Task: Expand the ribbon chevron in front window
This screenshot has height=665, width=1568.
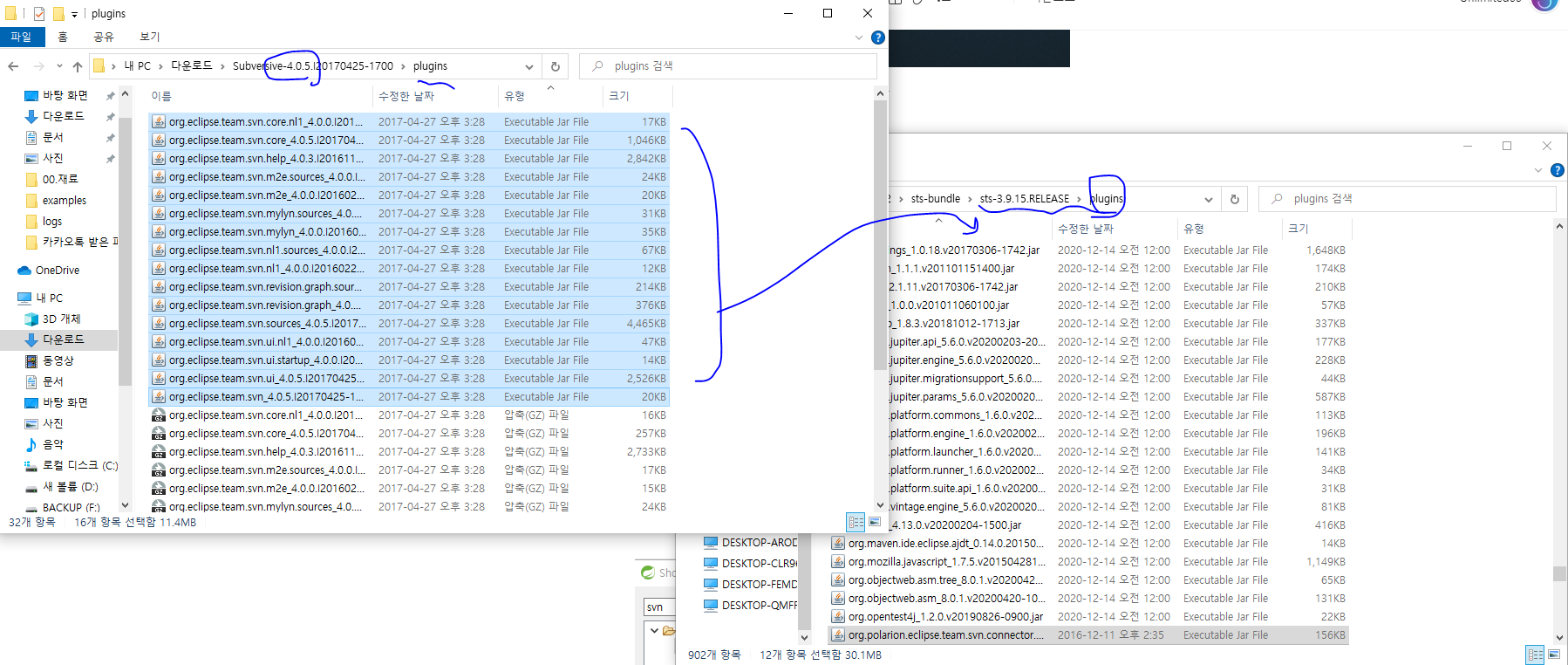Action: (x=859, y=38)
